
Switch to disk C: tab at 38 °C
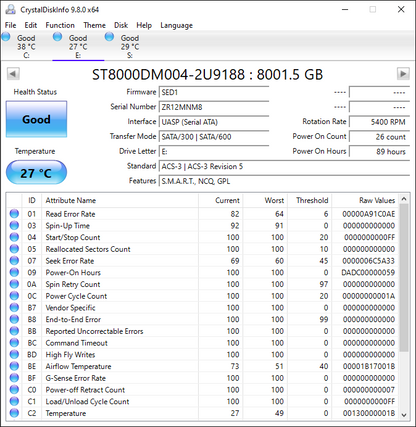[x=26, y=46]
